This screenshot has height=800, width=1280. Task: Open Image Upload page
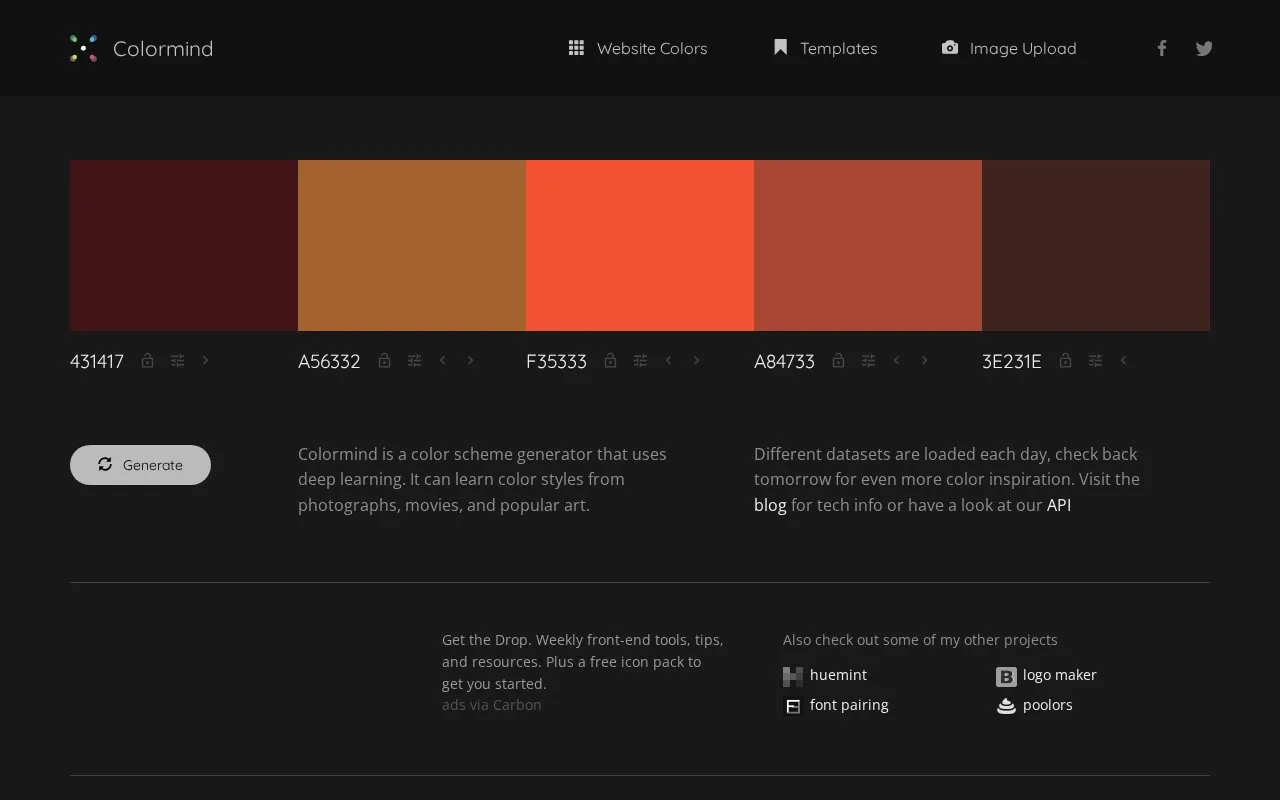click(1009, 48)
